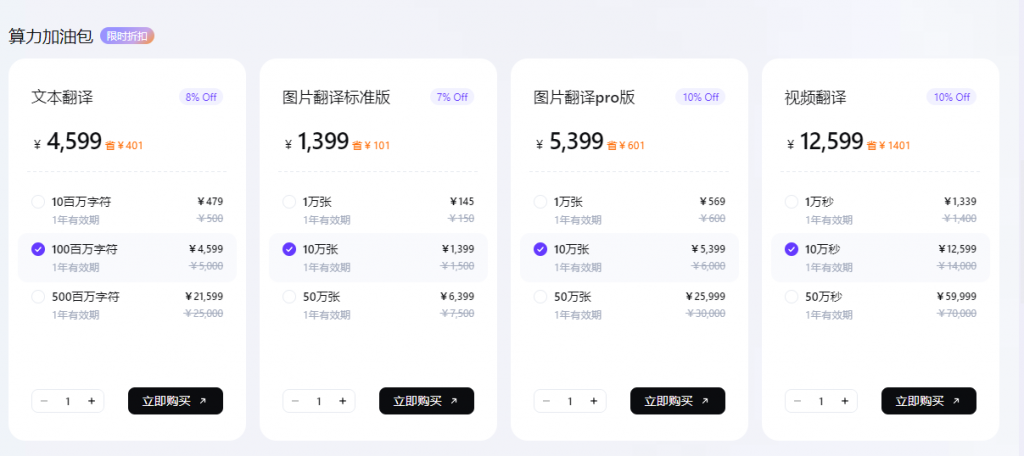Increase quantity with plus in 文本翻译 card
This screenshot has height=456, width=1024.
pyautogui.click(x=91, y=401)
